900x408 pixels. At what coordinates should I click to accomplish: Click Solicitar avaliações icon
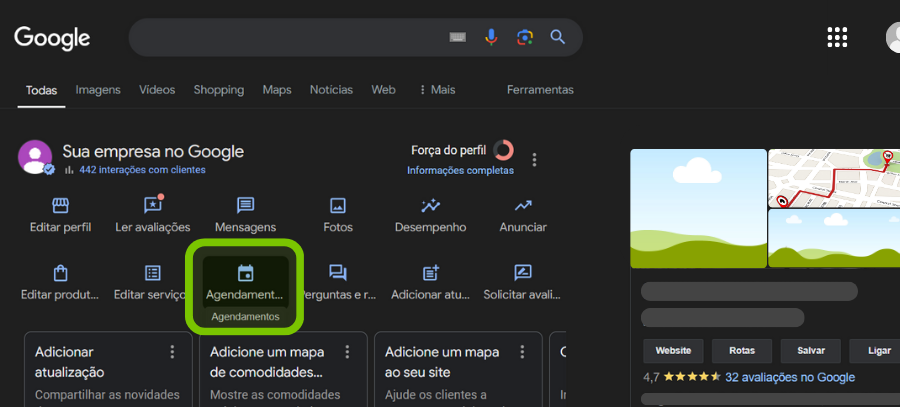pos(523,273)
